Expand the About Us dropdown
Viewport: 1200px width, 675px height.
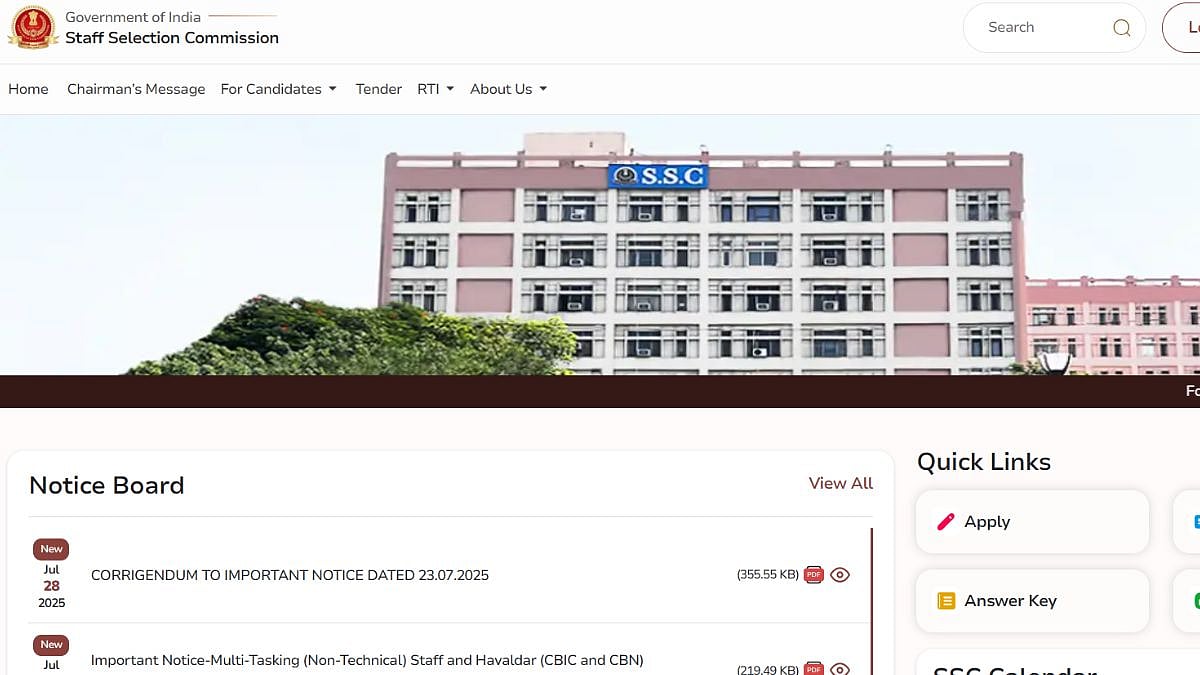[x=508, y=89]
